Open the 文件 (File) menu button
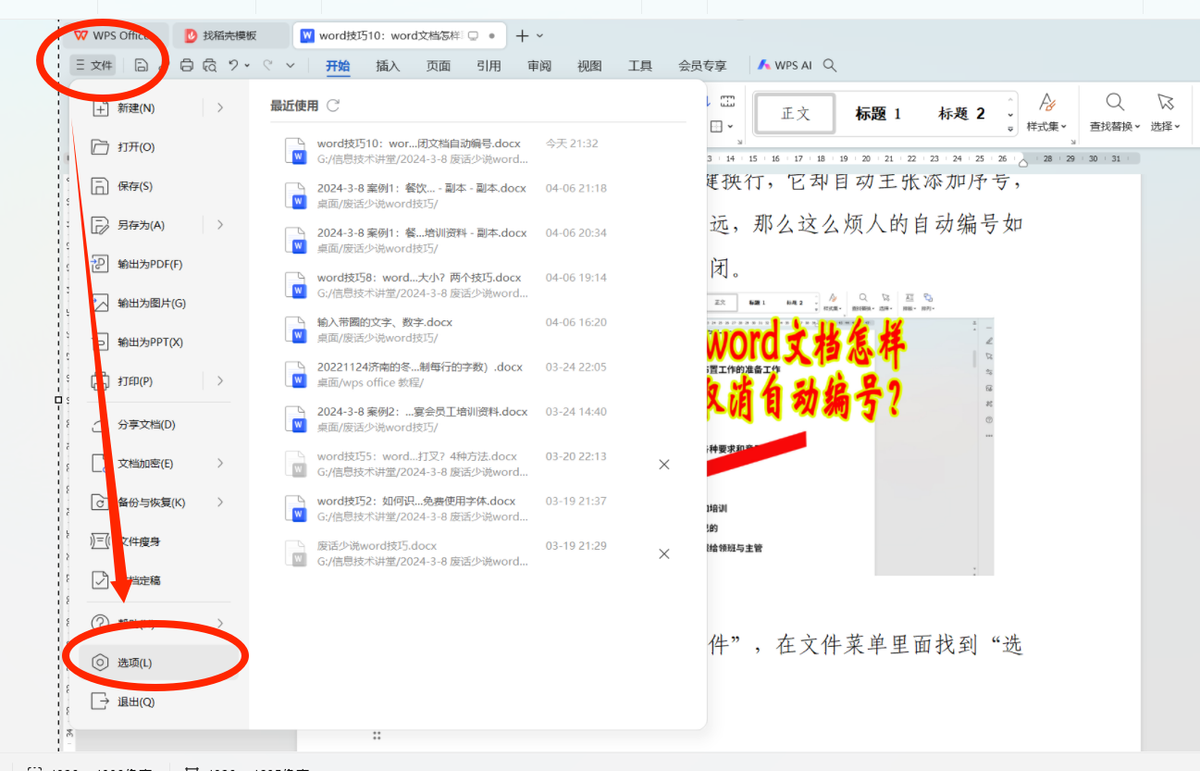 click(93, 65)
